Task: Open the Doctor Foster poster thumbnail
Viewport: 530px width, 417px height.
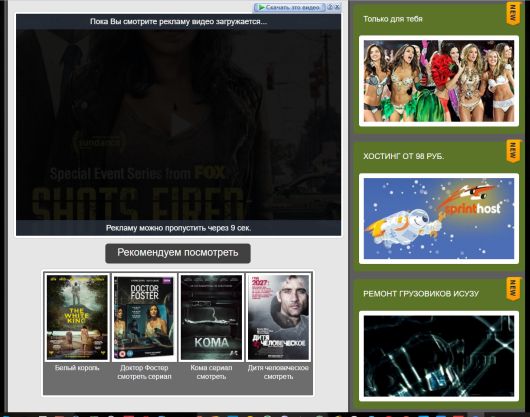Action: (144, 317)
